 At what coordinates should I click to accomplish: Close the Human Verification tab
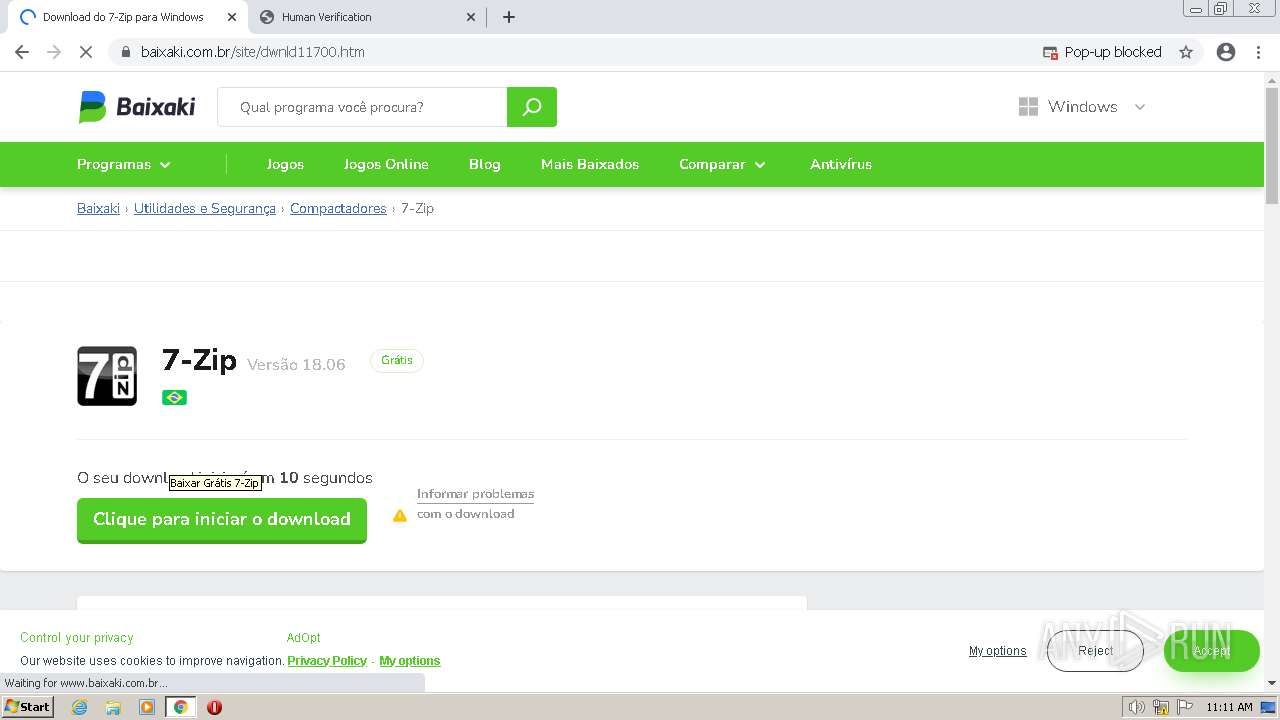pyautogui.click(x=471, y=17)
